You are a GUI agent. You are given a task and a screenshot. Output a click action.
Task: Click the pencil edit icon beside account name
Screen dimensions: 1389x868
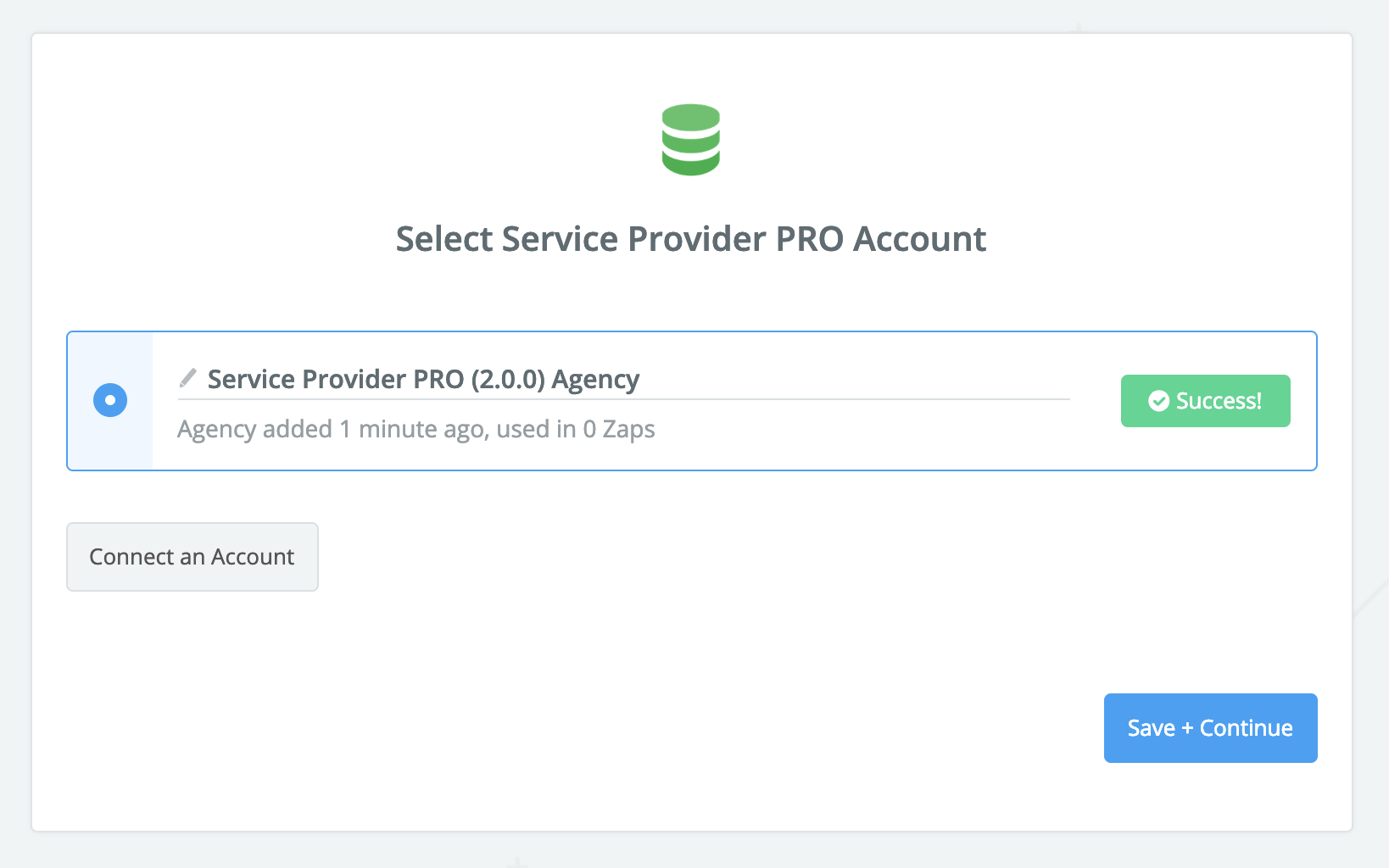187,378
